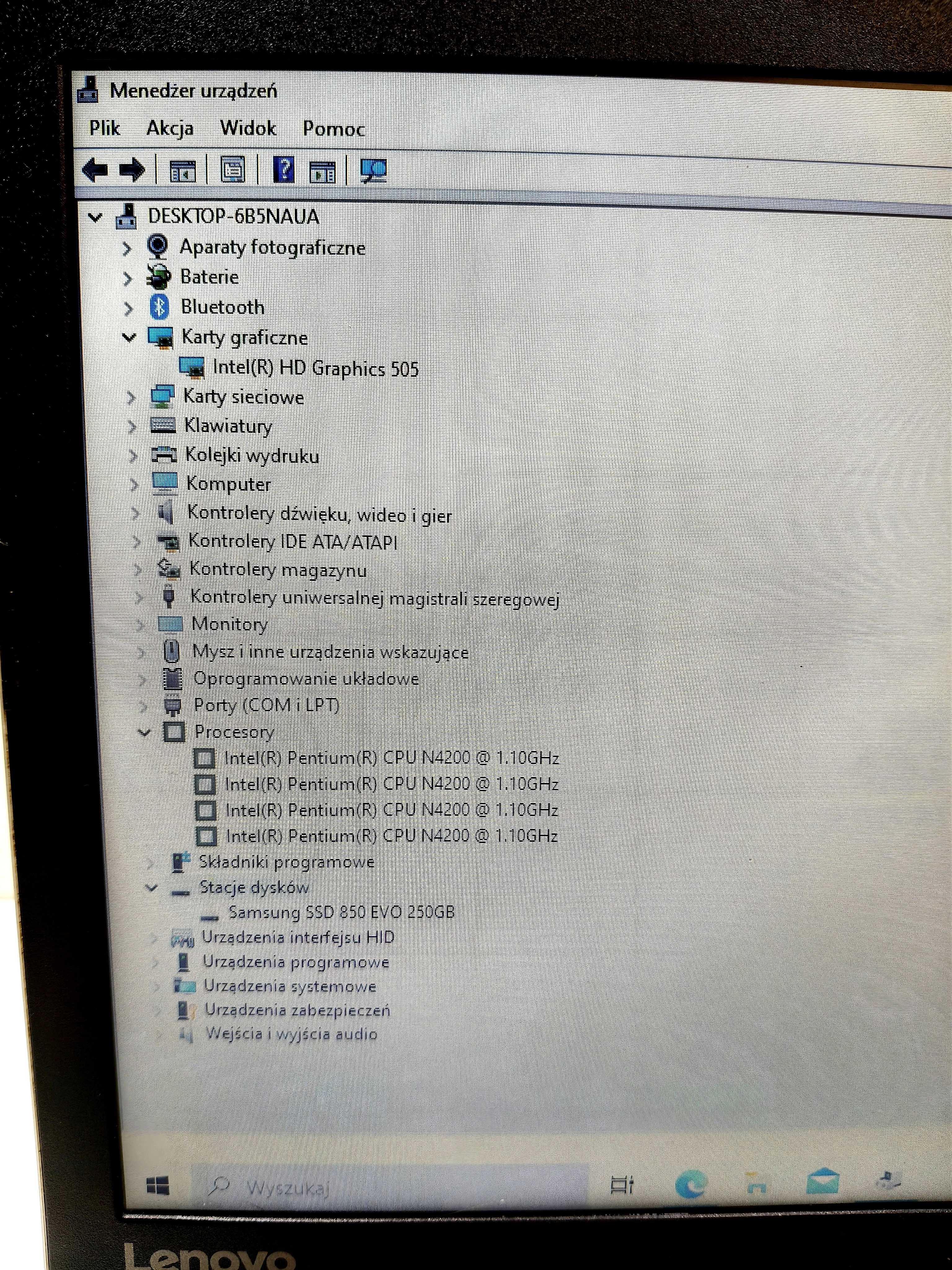Click the mouse icon of Mysz i inne urządzenia
This screenshot has width=952, height=1270.
tap(171, 651)
